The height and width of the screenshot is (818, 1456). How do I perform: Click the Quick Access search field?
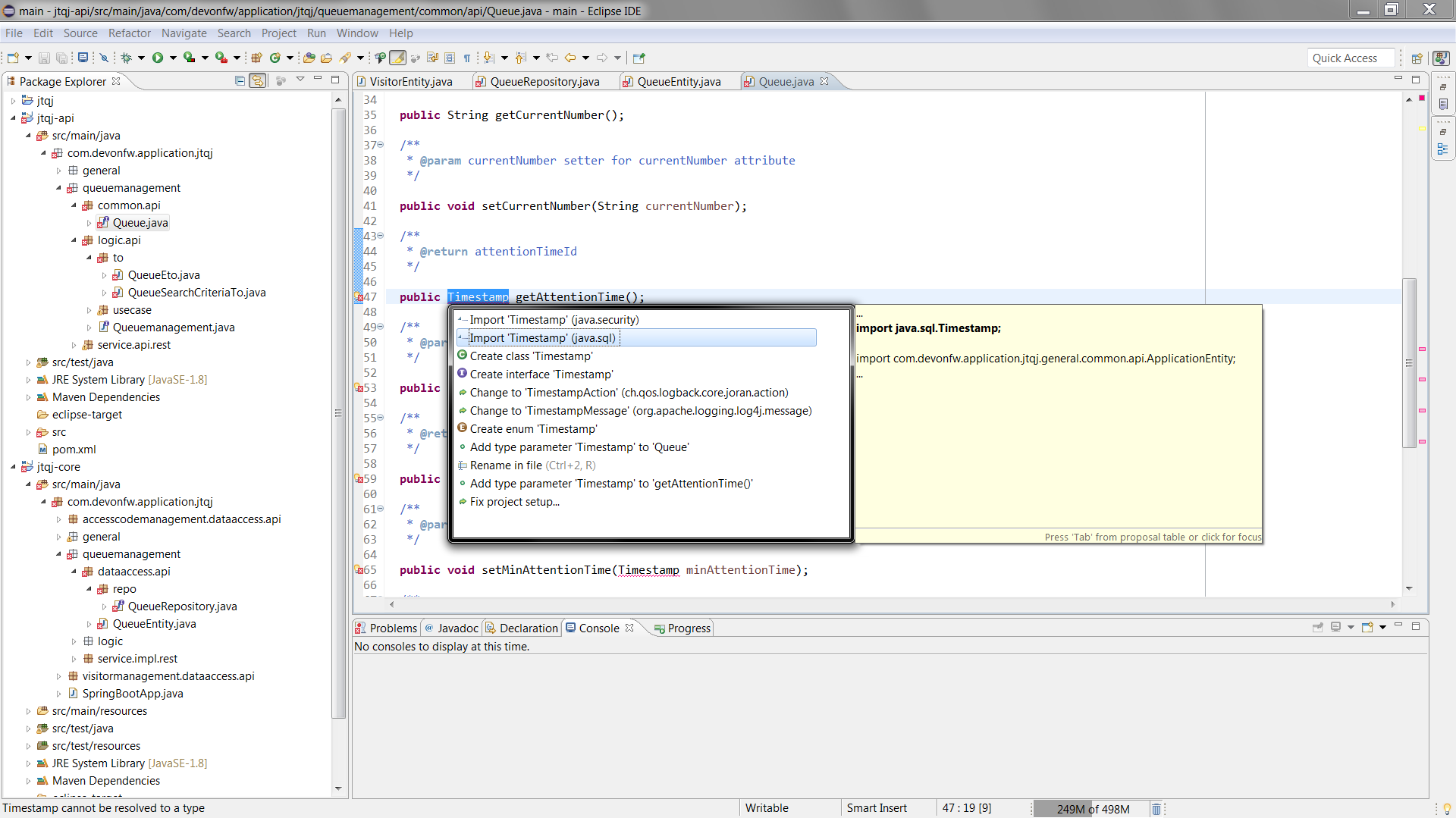click(1350, 58)
